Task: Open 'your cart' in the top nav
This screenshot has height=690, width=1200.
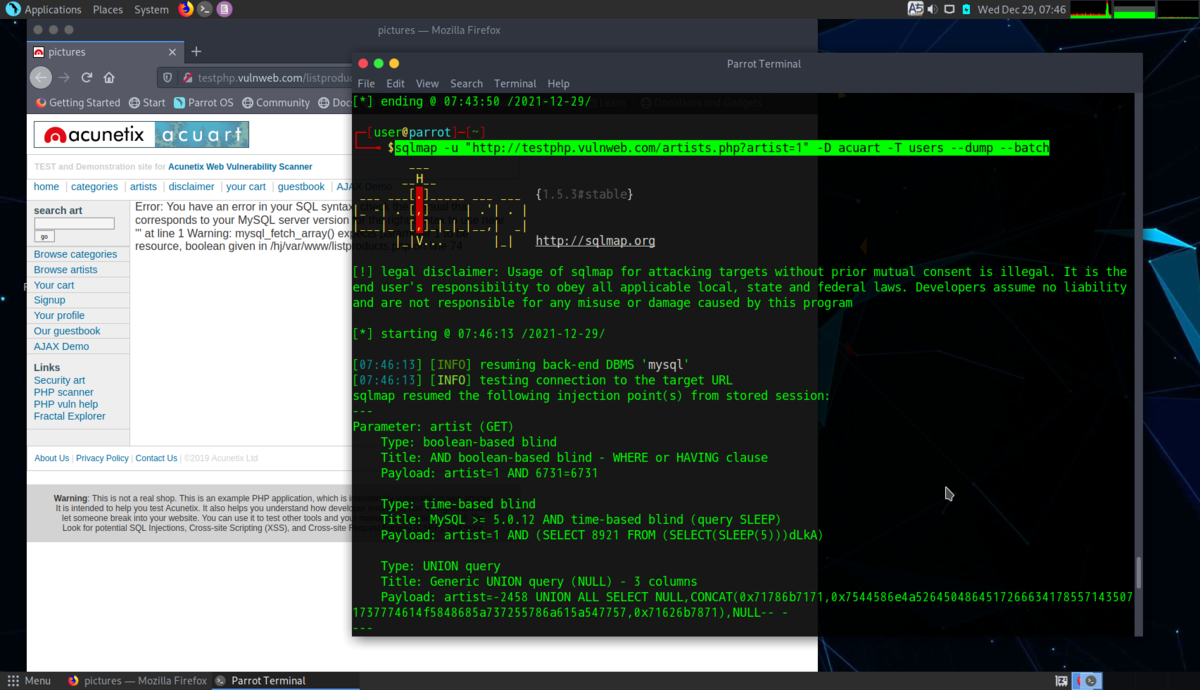Action: [x=246, y=187]
